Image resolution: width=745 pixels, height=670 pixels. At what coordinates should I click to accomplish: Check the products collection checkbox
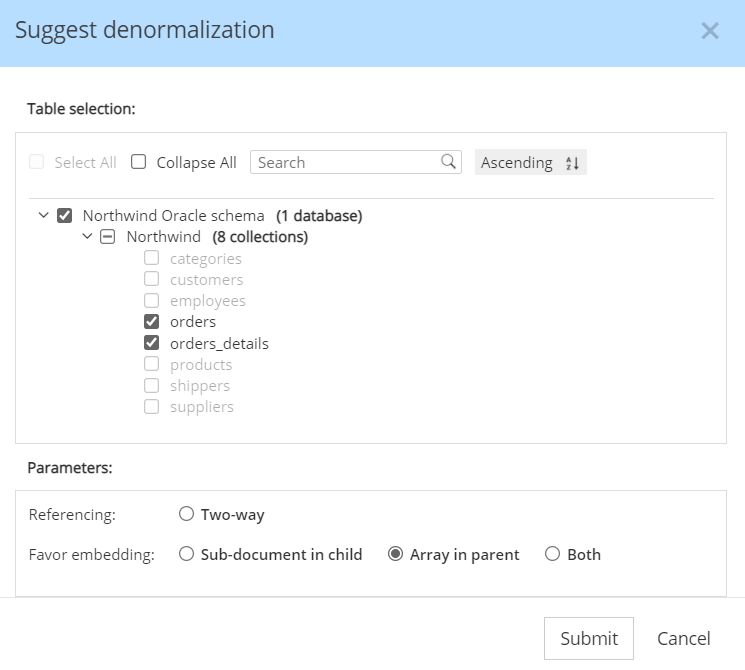tap(152, 364)
